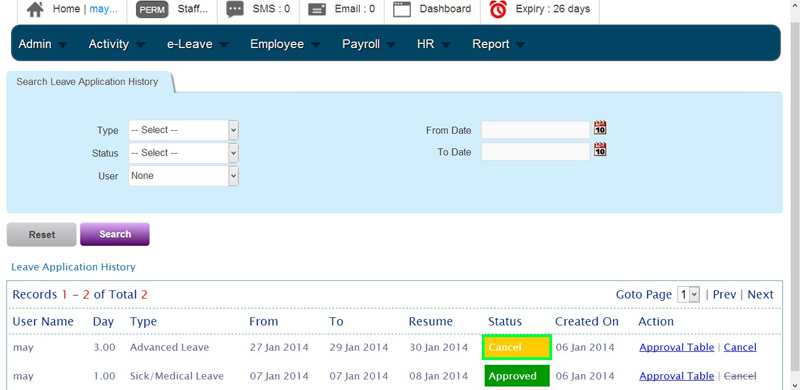This screenshot has height=390, width=800.
Task: Click the Dashboard label
Action: pyautogui.click(x=445, y=9)
